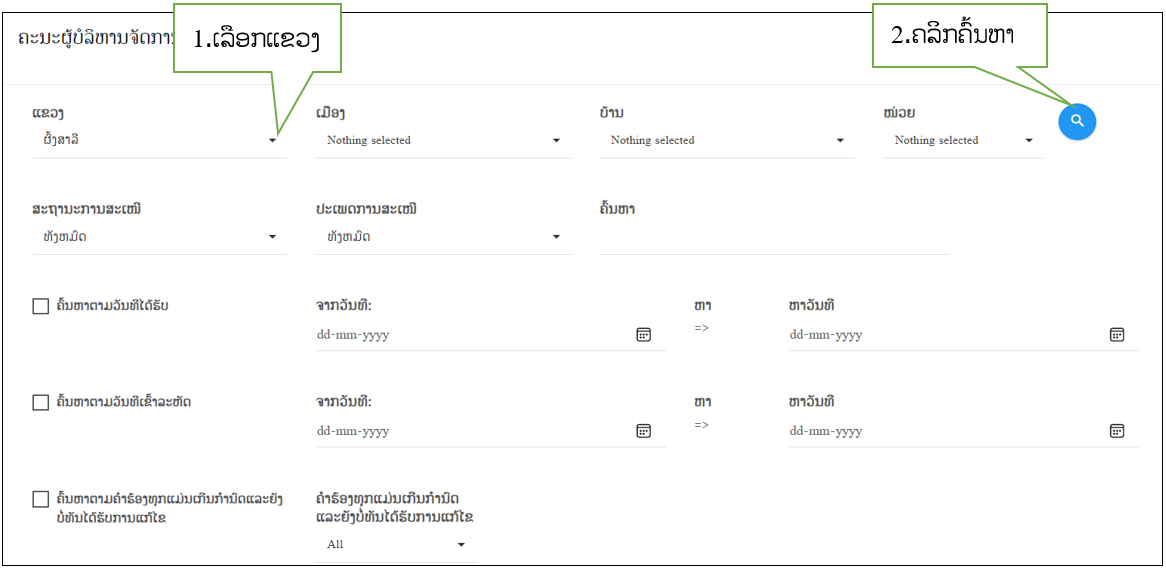Open the ສະຖານະການສະເໜີ status dropdown
This screenshot has width=1166, height=568.
coord(160,237)
